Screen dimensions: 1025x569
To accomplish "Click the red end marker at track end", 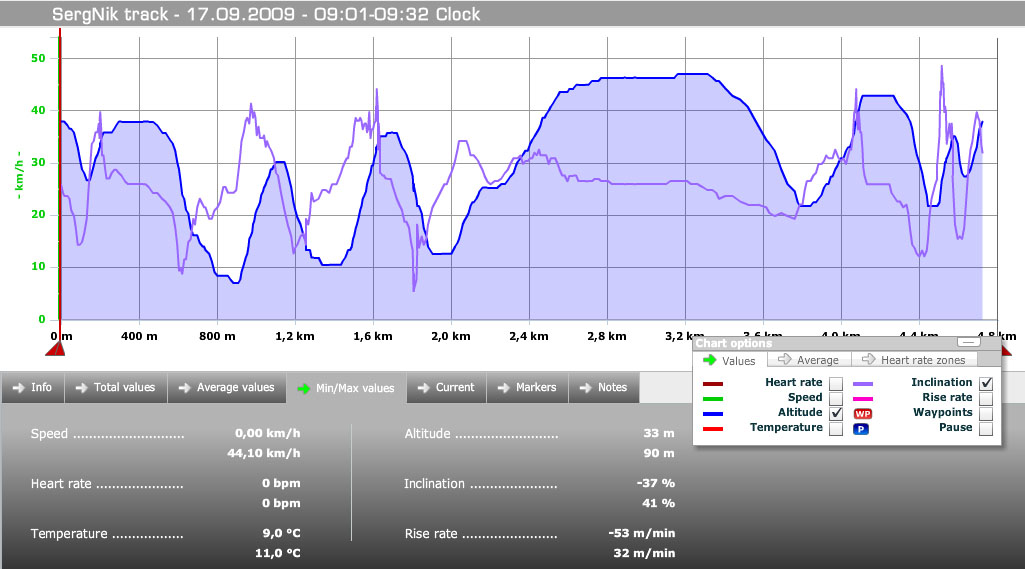I will [1006, 351].
